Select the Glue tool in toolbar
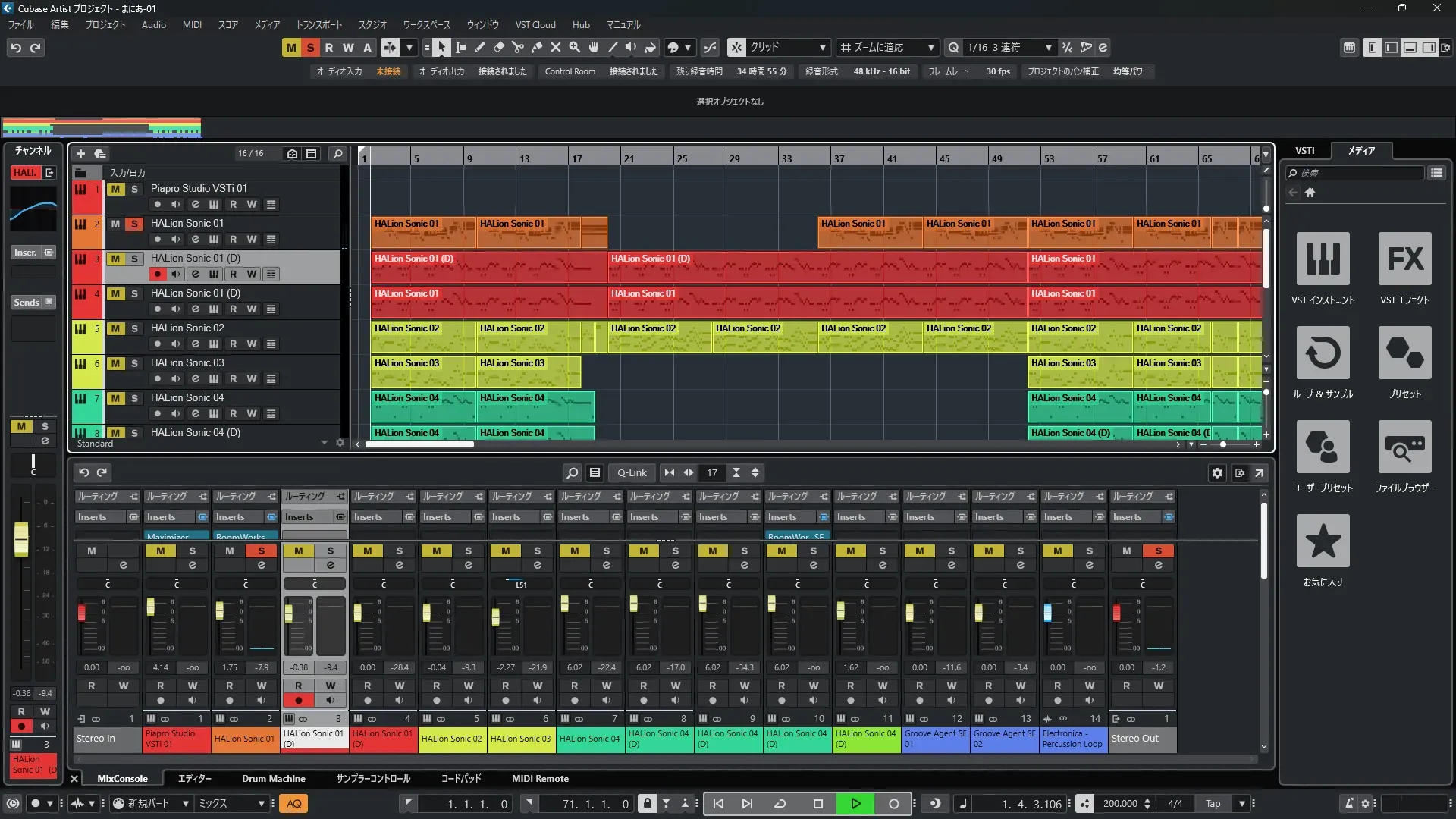This screenshot has height=819, width=1456. pyautogui.click(x=537, y=48)
